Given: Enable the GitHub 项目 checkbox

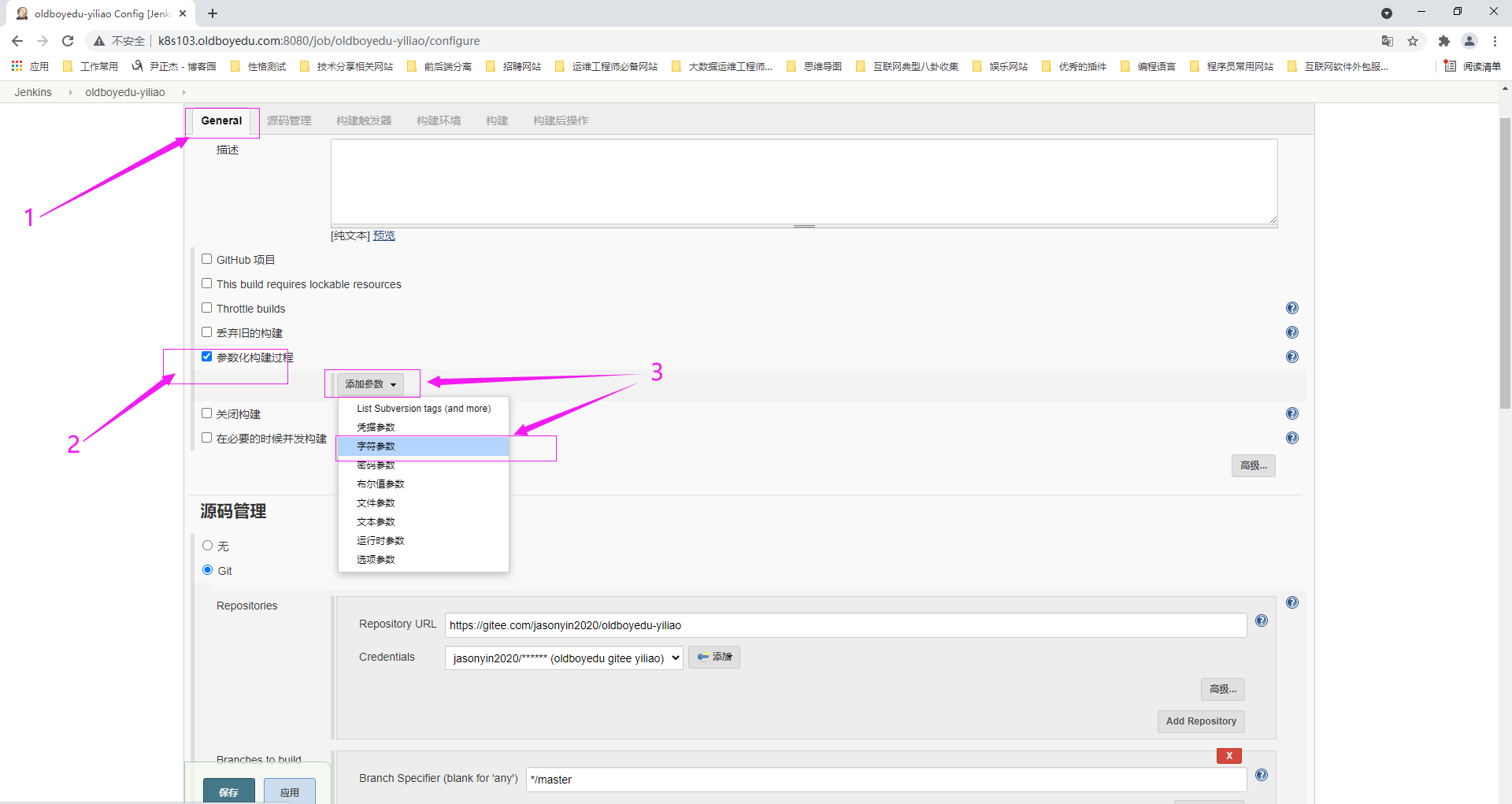Looking at the screenshot, I should point(206,259).
